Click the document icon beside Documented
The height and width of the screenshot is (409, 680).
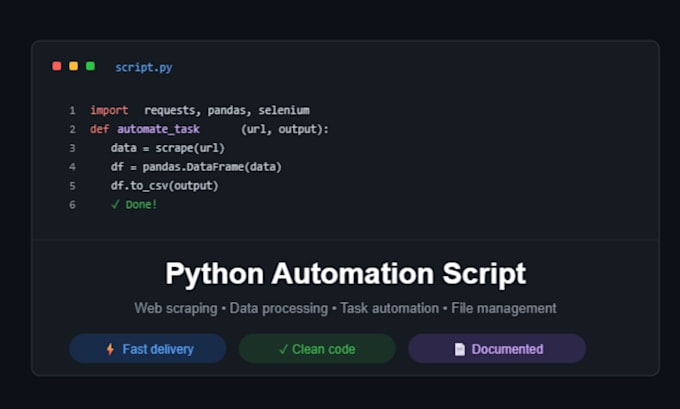[460, 349]
